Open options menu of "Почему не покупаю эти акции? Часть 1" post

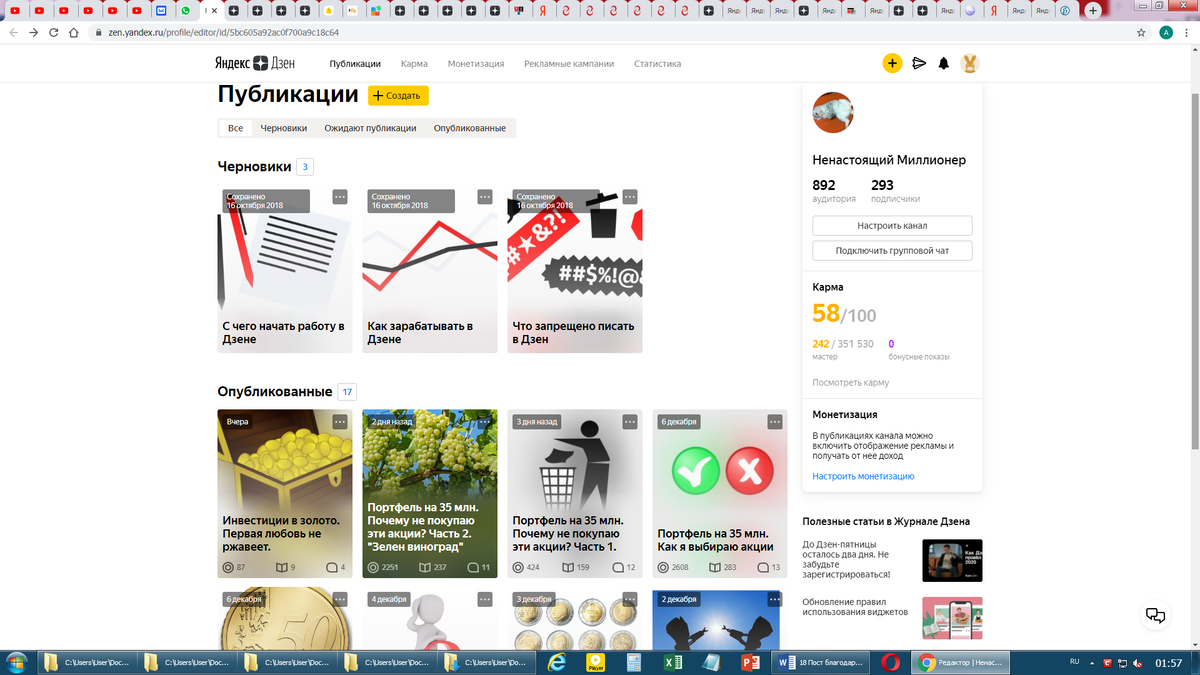point(630,422)
